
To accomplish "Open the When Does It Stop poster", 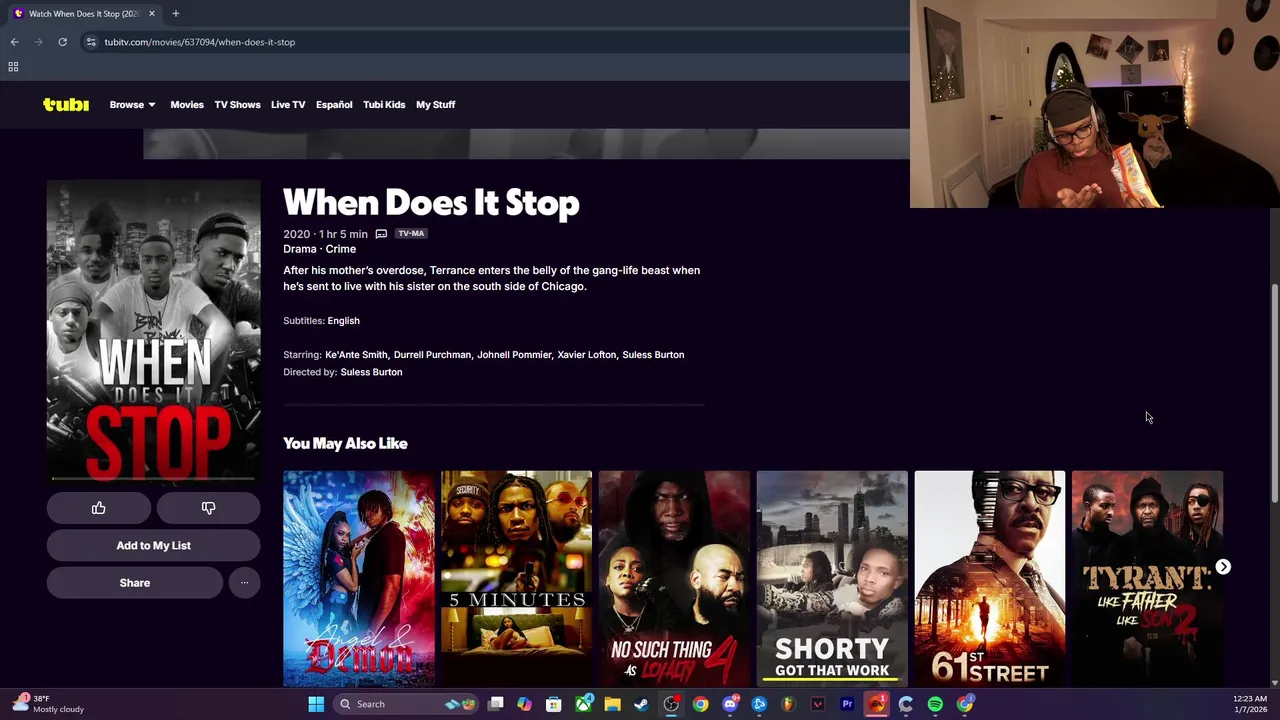I will pyautogui.click(x=153, y=330).
